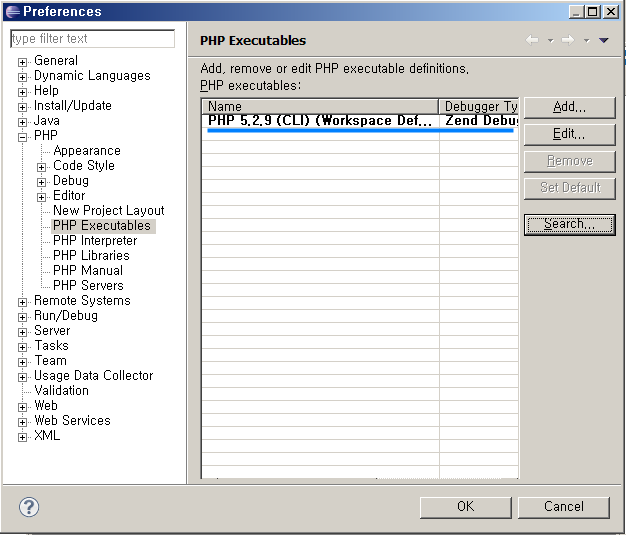Expand the General tree node
626x535 pixels.
pos(22,62)
